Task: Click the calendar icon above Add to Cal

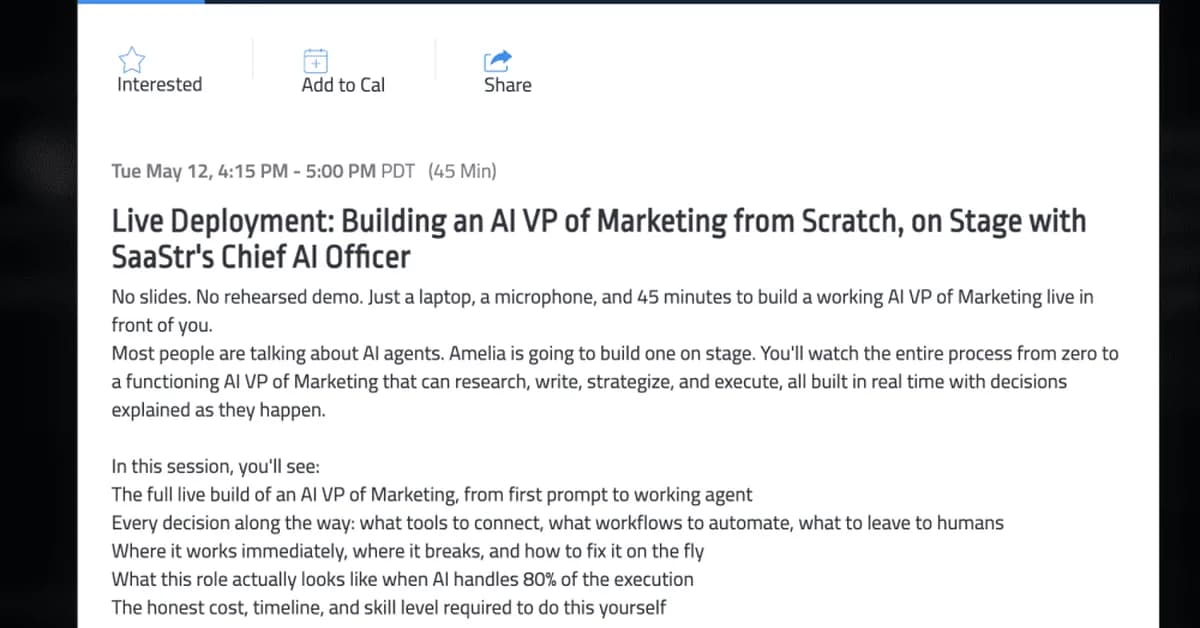Action: pyautogui.click(x=314, y=60)
